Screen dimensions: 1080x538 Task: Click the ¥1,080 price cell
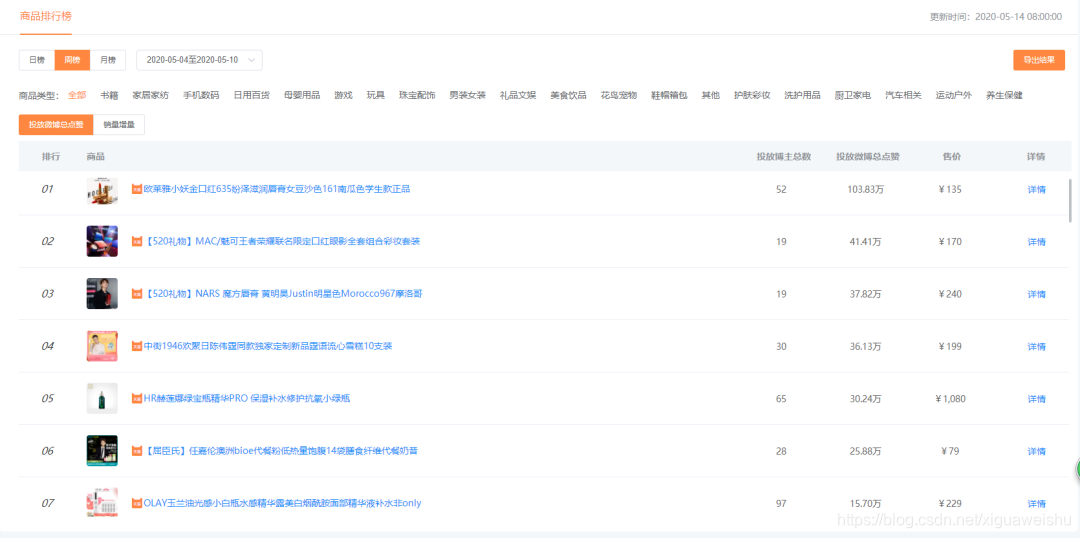pos(951,399)
